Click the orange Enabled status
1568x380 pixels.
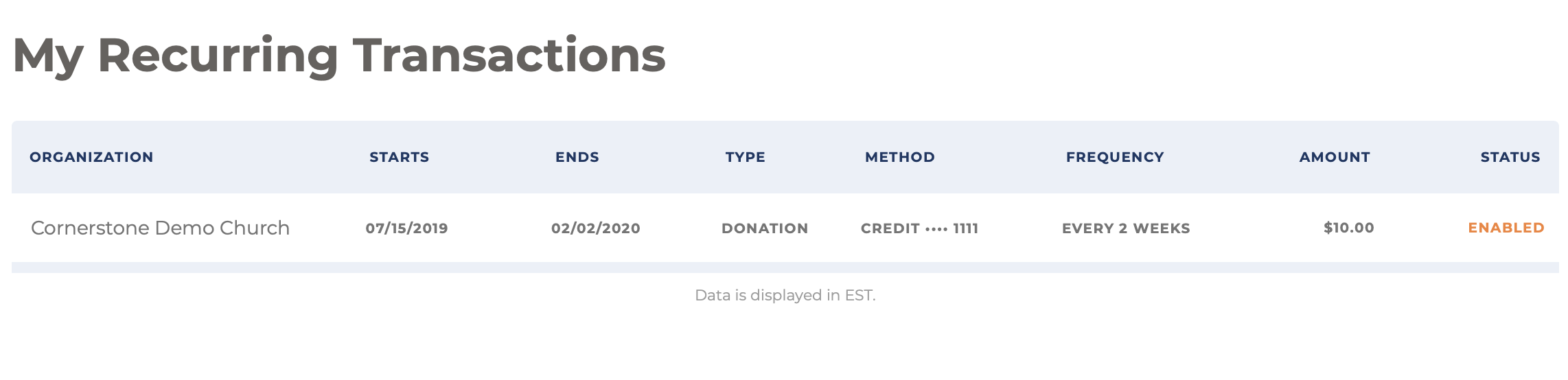tap(1506, 228)
